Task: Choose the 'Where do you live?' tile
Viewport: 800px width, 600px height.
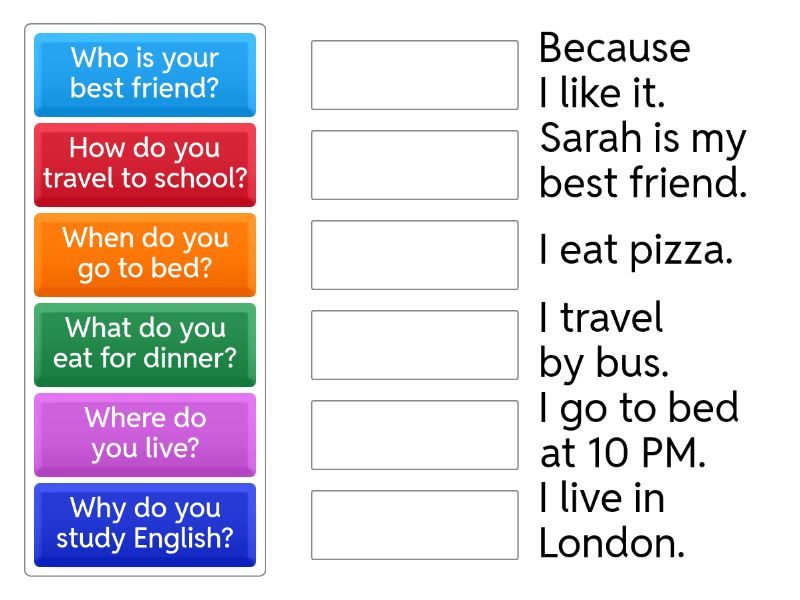Action: click(145, 435)
